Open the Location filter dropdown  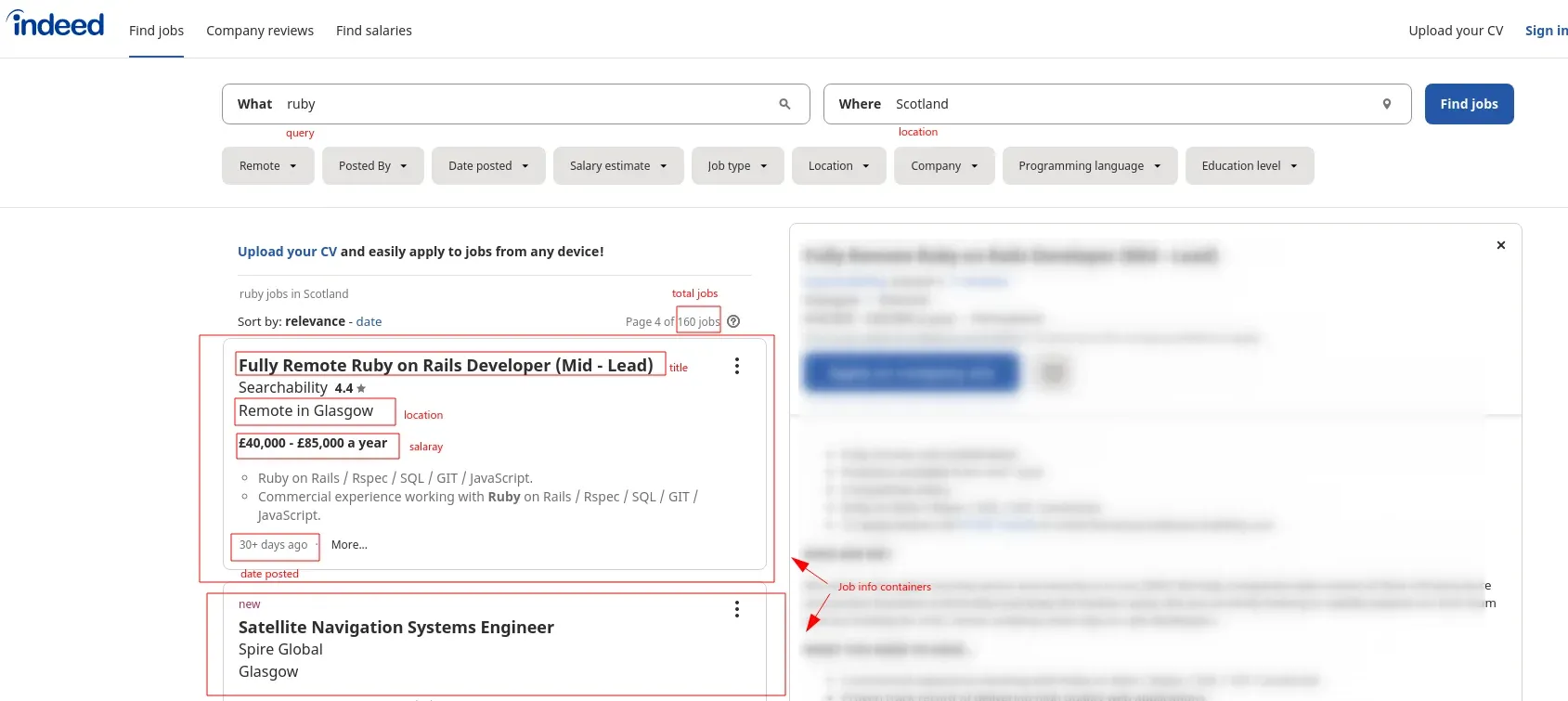coord(839,166)
